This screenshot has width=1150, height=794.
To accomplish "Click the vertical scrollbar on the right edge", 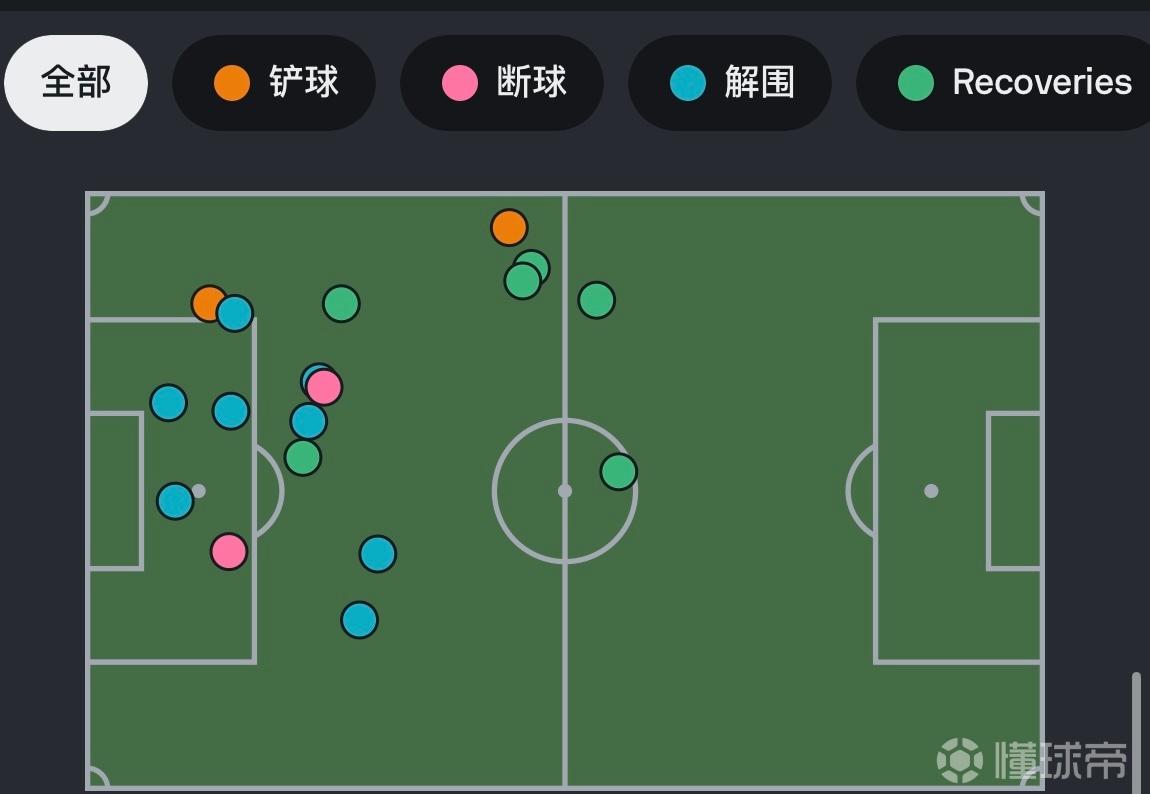I will point(1136,731).
